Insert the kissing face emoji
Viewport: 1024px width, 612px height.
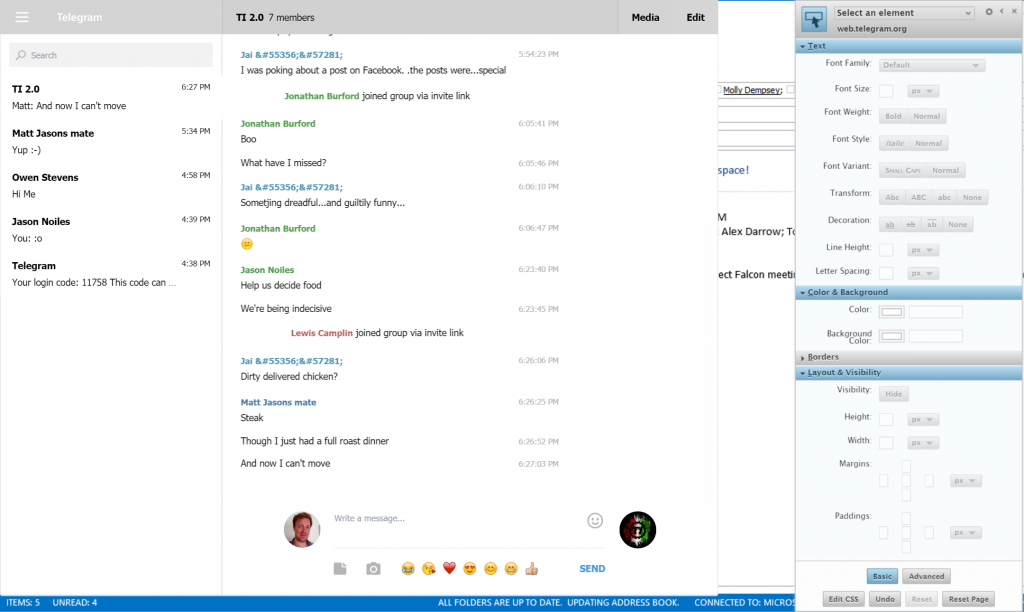click(428, 568)
